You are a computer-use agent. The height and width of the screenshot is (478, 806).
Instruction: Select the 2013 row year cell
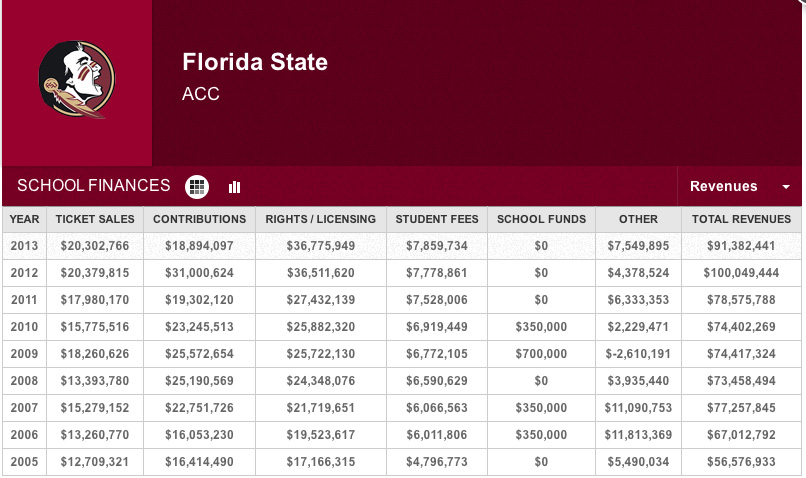tap(25, 246)
